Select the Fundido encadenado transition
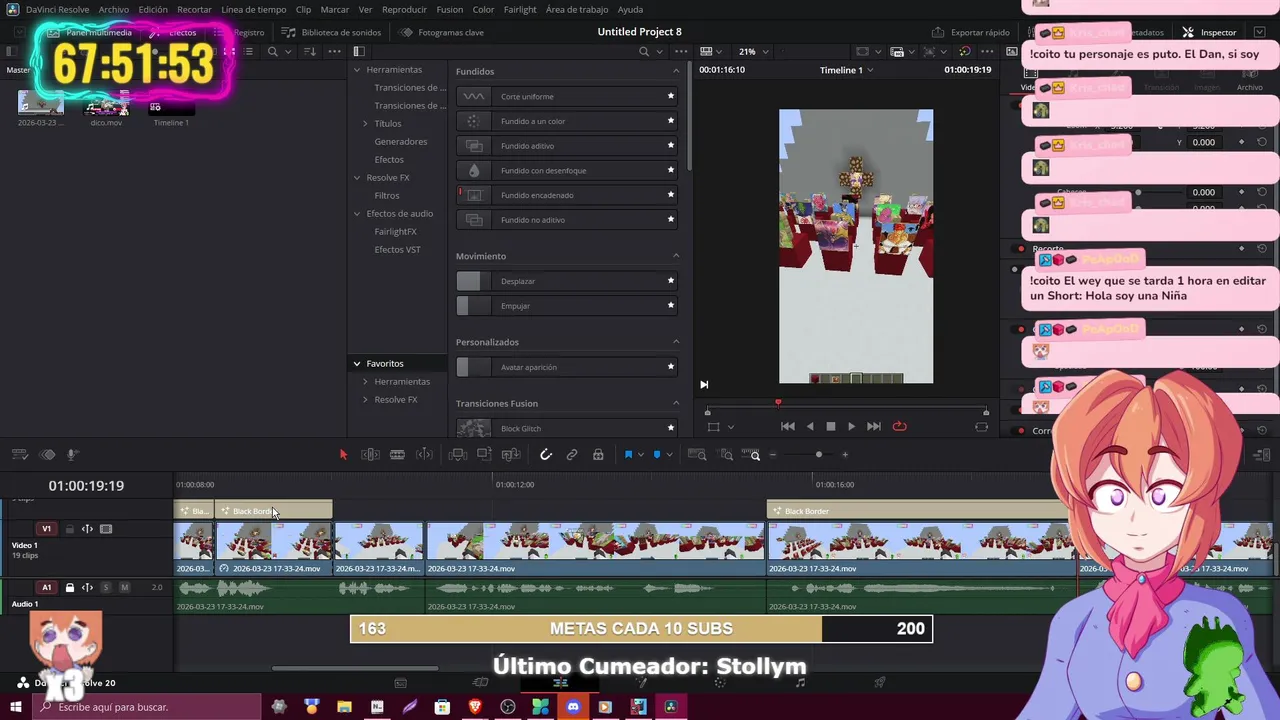The image size is (1280, 720). 568,195
